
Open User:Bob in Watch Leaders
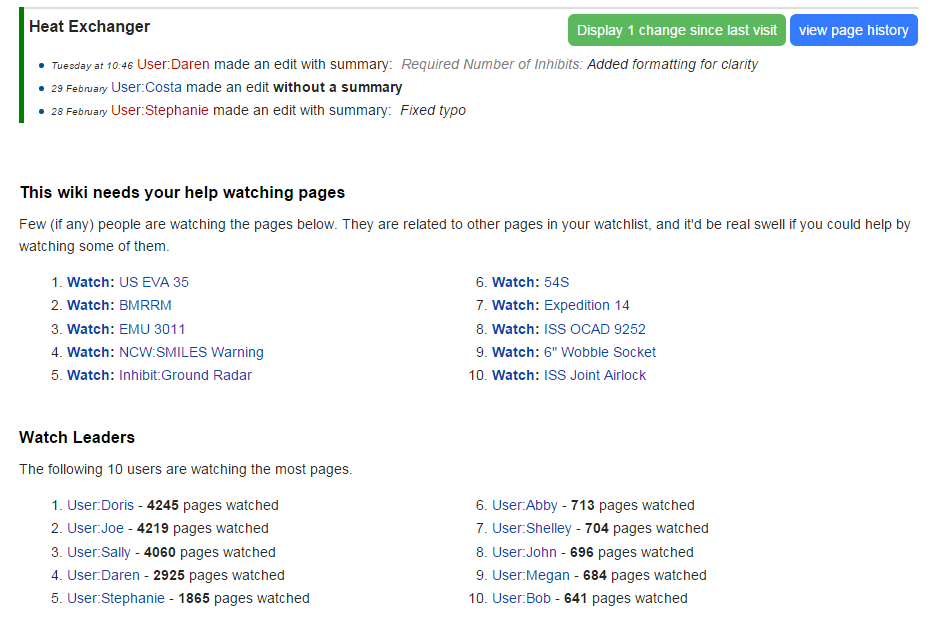[x=522, y=598]
